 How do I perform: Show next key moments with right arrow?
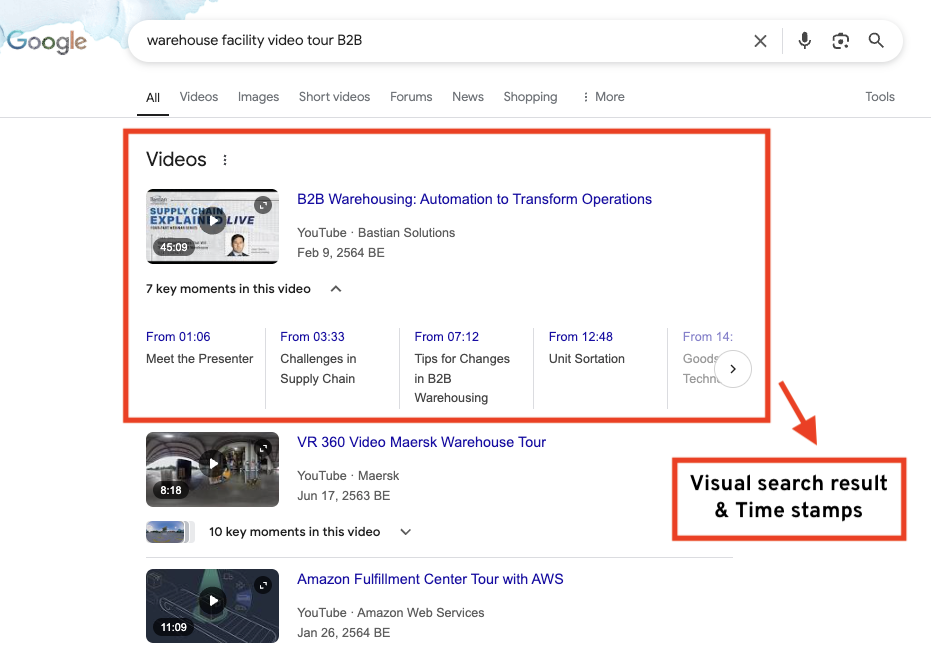(733, 369)
